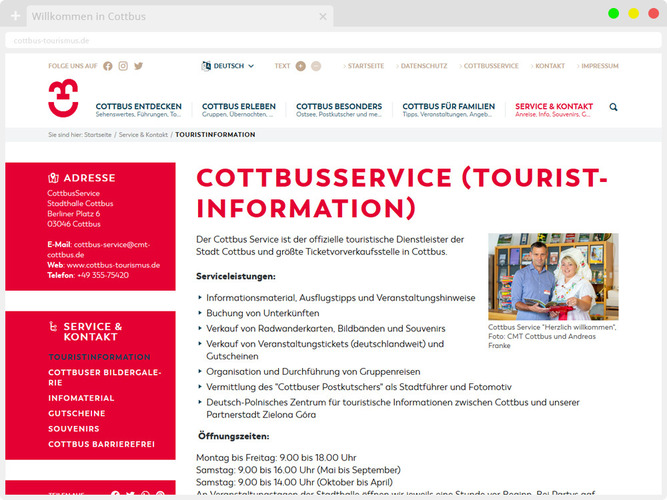
Task: Expand the Cottbus Erleben menu
Action: click(238, 109)
